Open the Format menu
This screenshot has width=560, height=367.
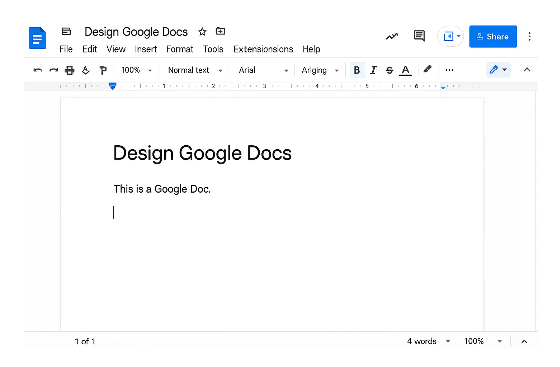point(180,49)
